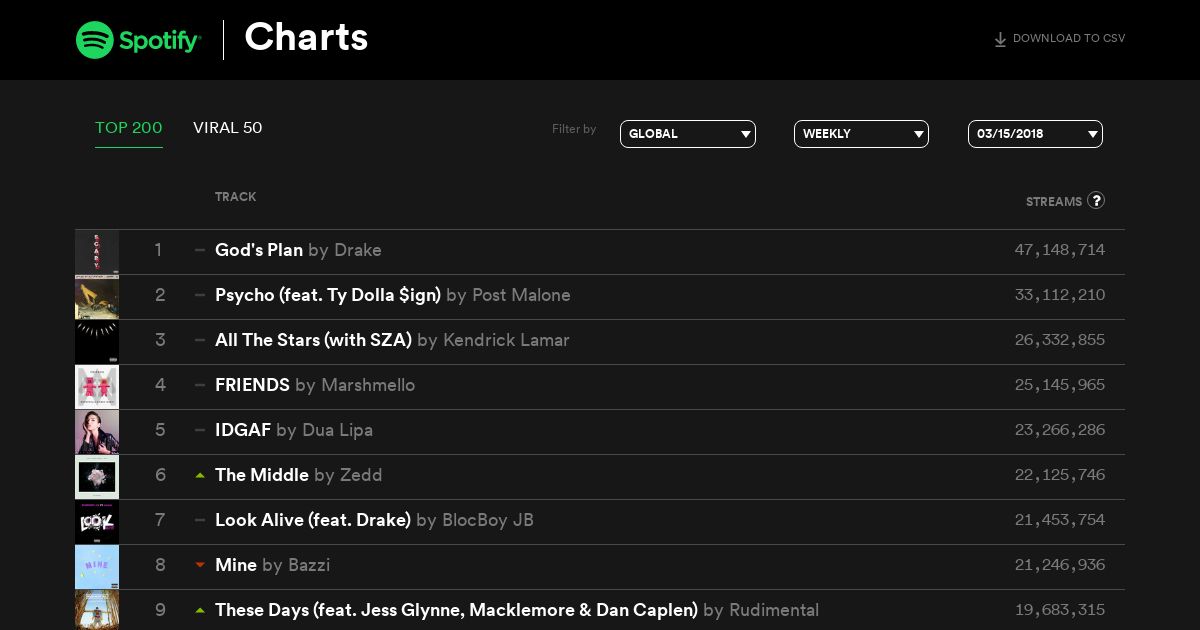The height and width of the screenshot is (630, 1200).
Task: Click red down arrow beside Mine
Action: tap(200, 566)
